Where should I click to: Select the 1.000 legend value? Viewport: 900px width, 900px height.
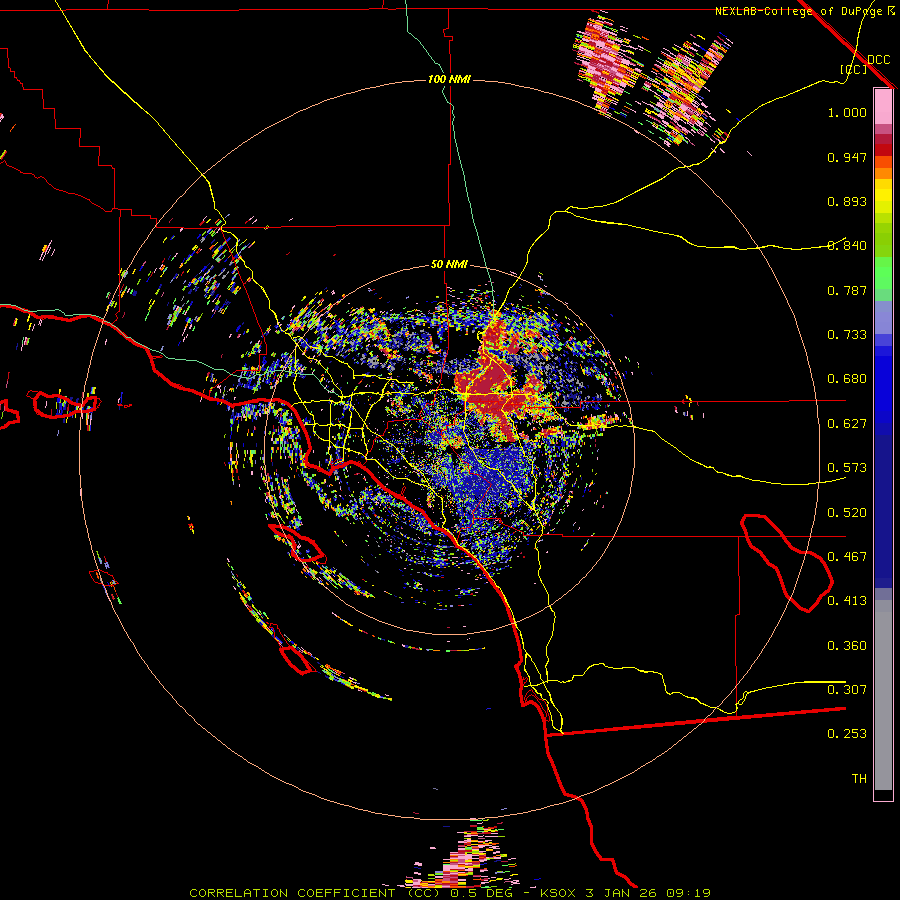[x=847, y=112]
